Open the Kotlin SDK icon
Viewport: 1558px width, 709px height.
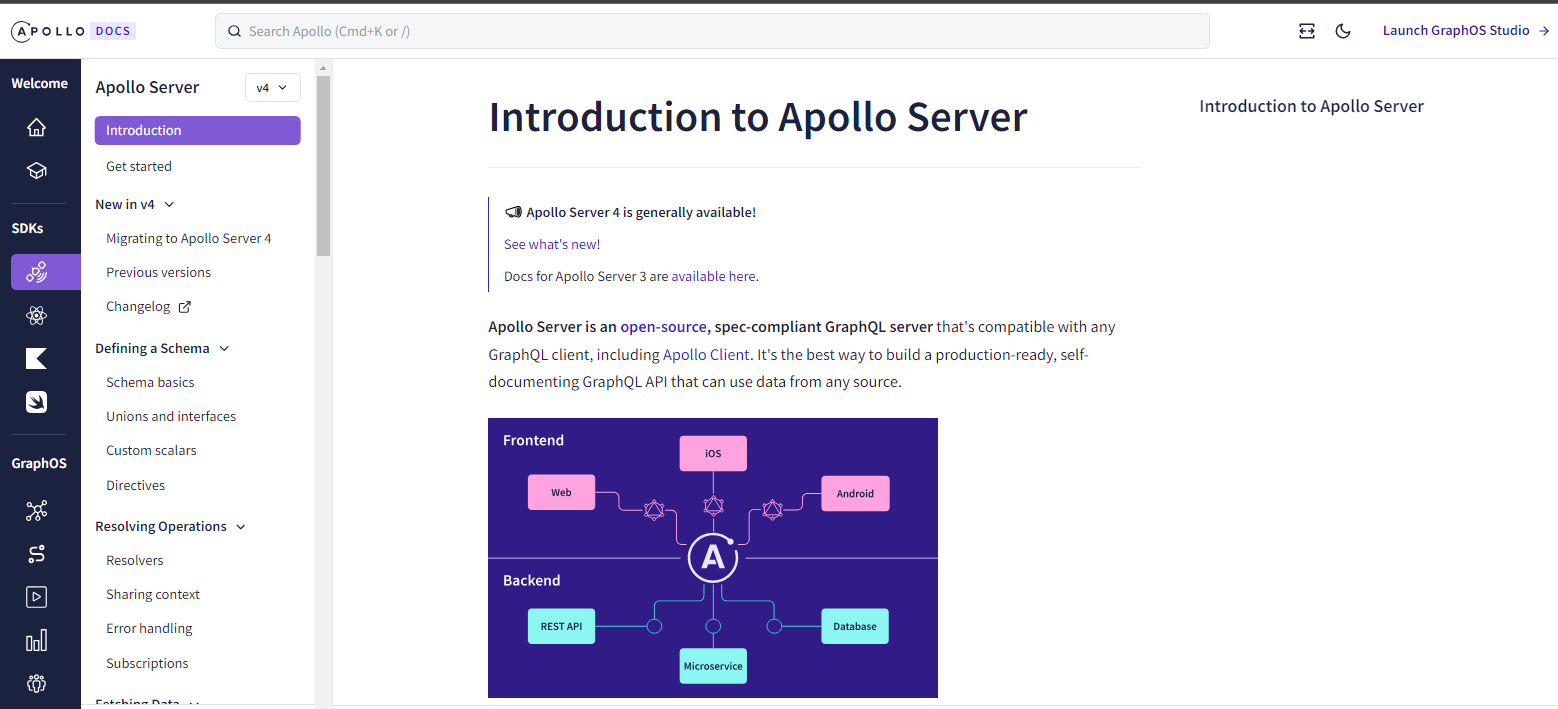click(37, 359)
